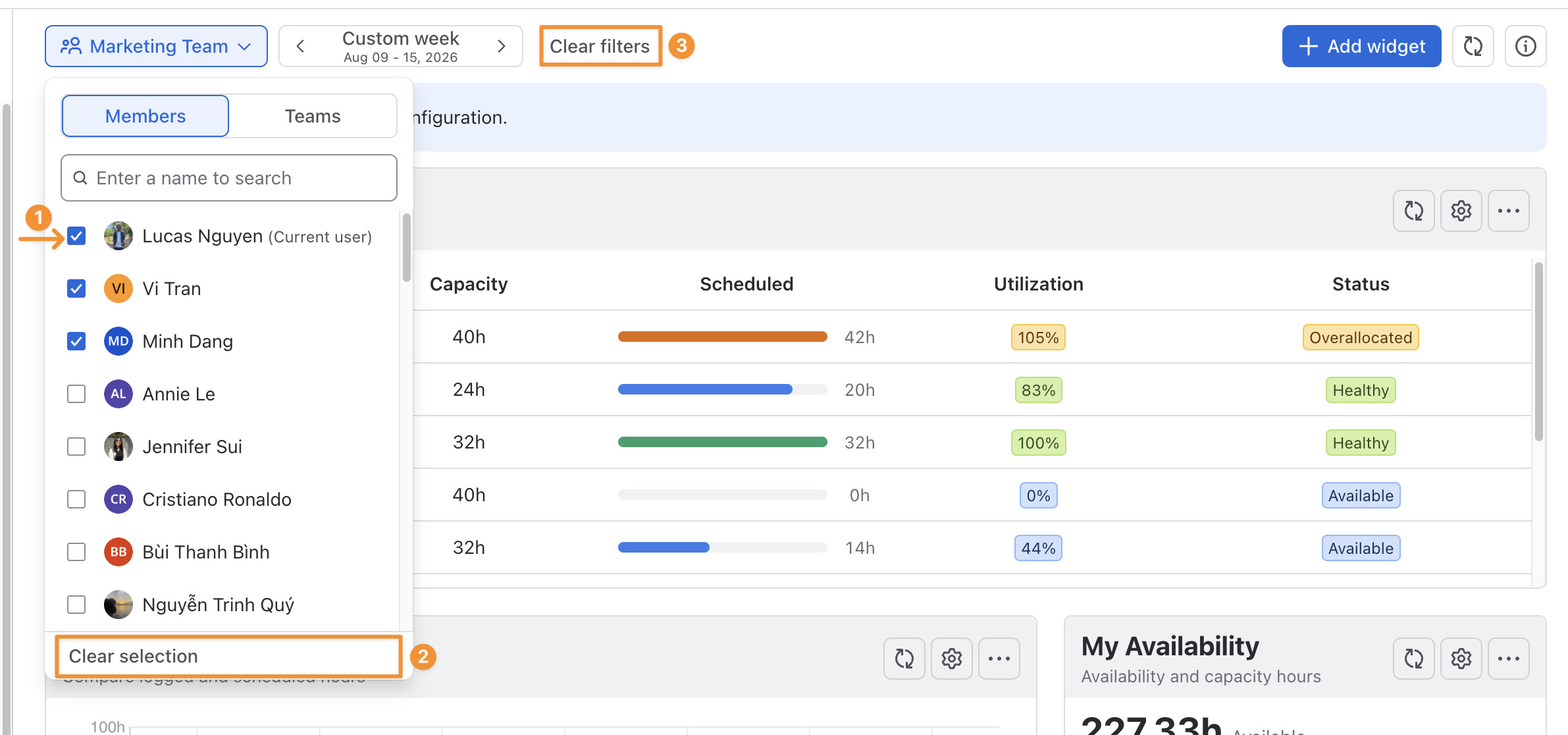Open the utilization table more options menu
This screenshot has height=735, width=1568.
click(x=1508, y=211)
